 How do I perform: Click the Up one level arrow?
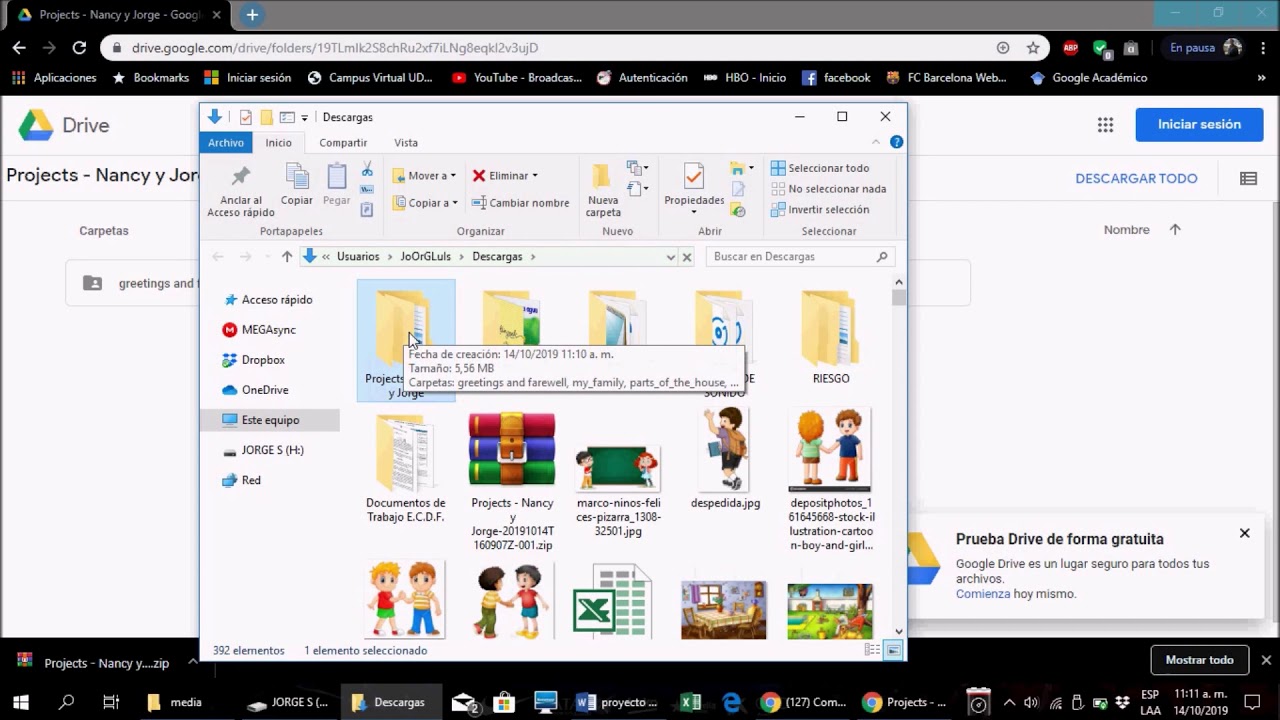point(287,257)
